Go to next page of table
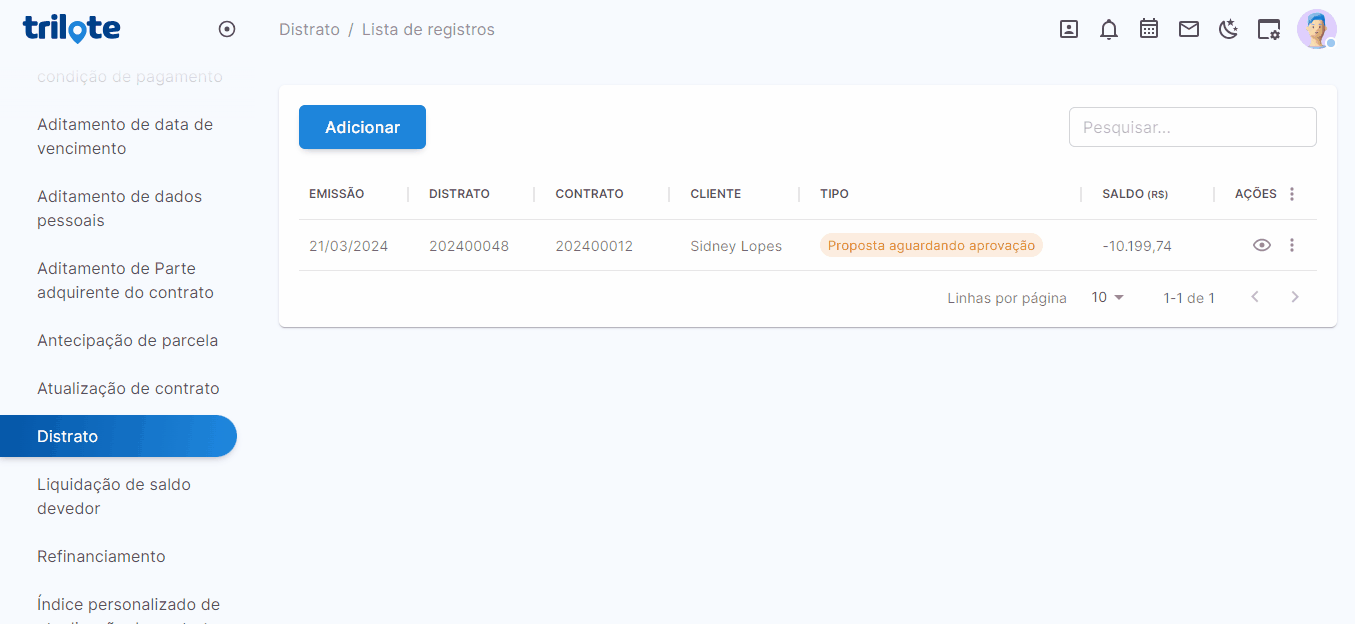Screen dimensions: 1355x624 pos(1295,297)
